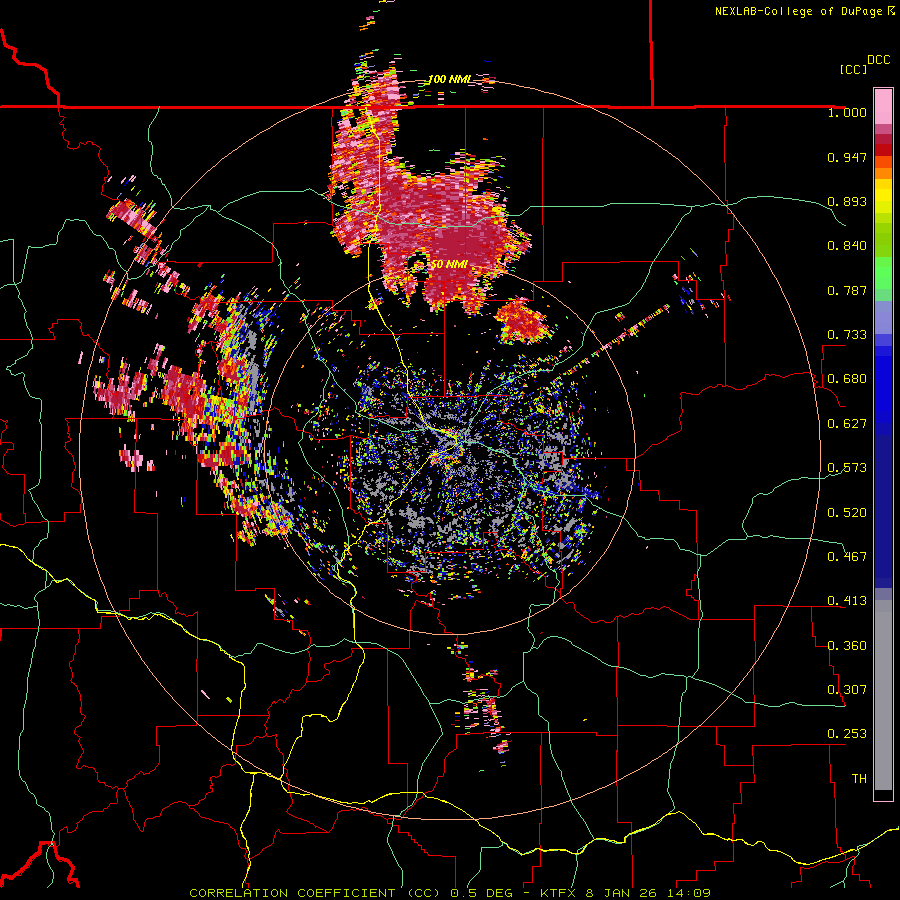Click the CORRELATION COEFFICIENT caption text
900x900 pixels.
tap(292, 893)
